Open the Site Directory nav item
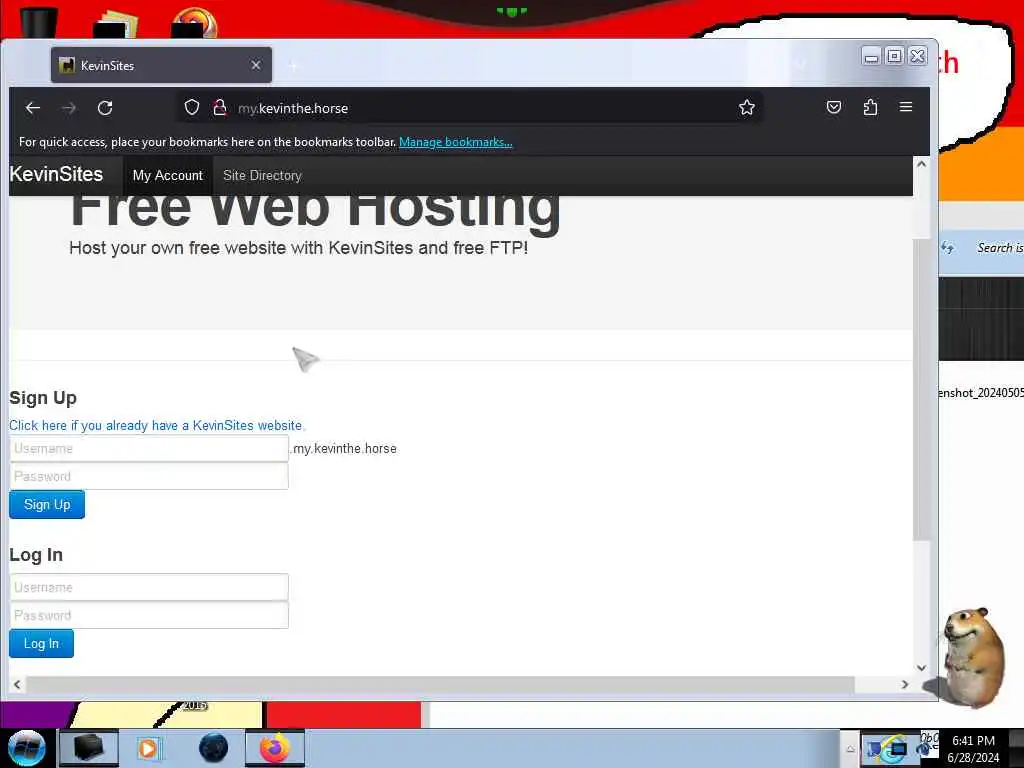Image resolution: width=1024 pixels, height=768 pixels. coord(262,176)
